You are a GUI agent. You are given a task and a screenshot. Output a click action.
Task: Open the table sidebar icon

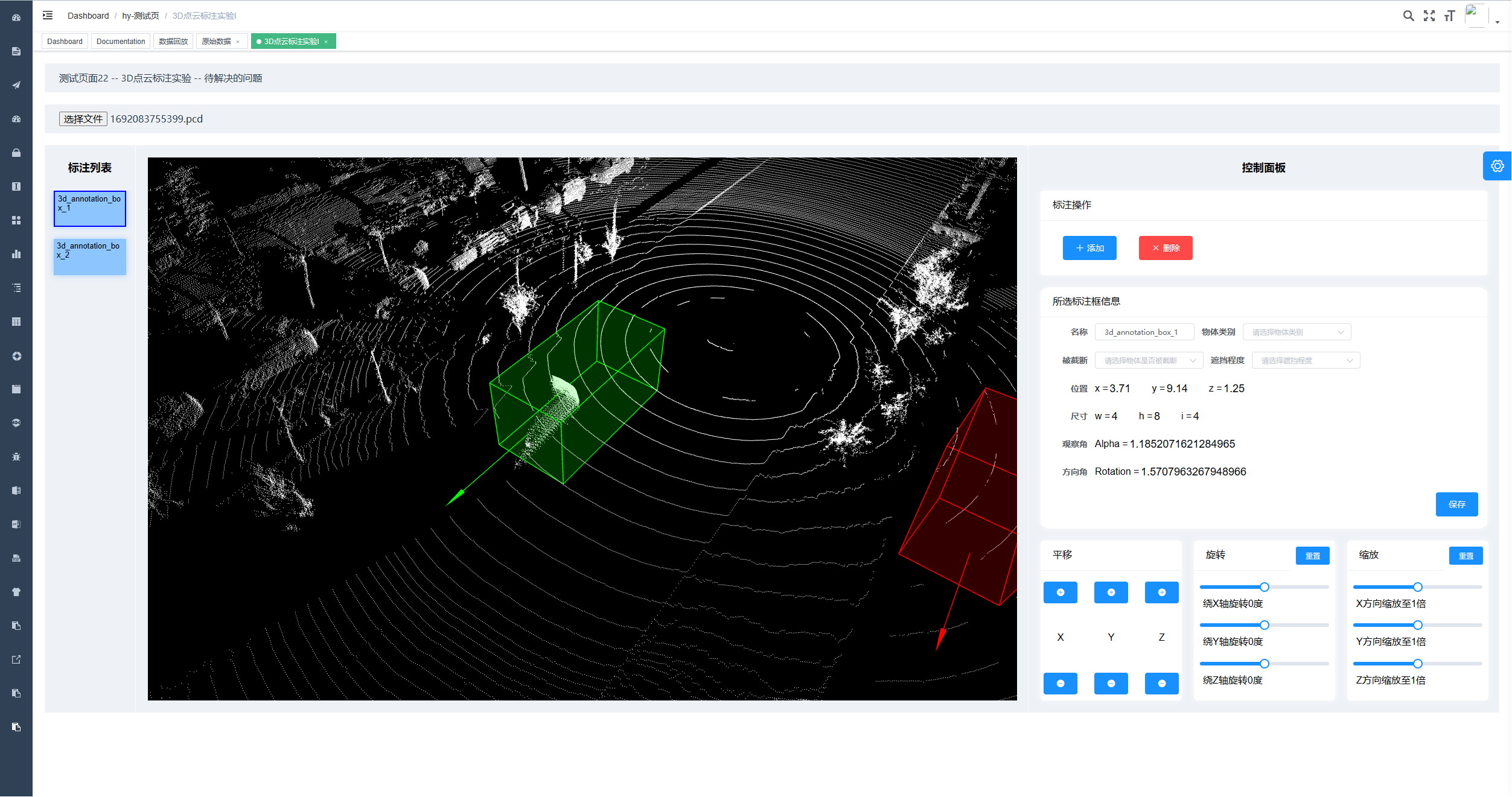tap(16, 322)
